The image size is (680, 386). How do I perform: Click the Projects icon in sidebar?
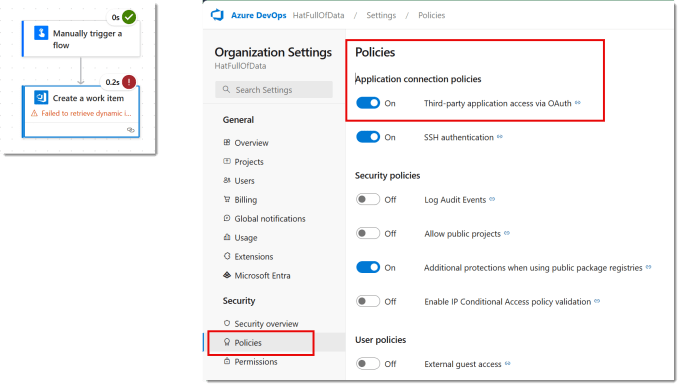(227, 161)
